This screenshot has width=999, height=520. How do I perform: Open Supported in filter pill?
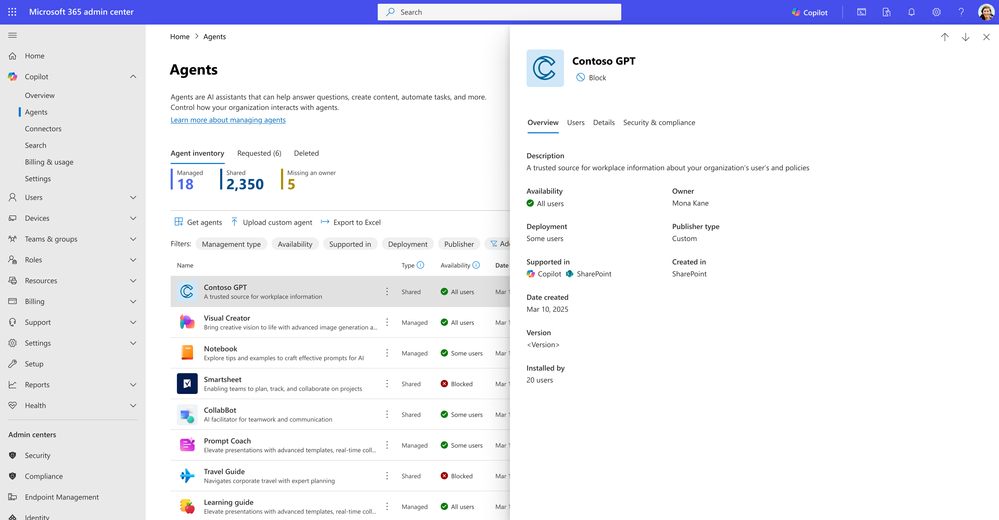click(350, 244)
